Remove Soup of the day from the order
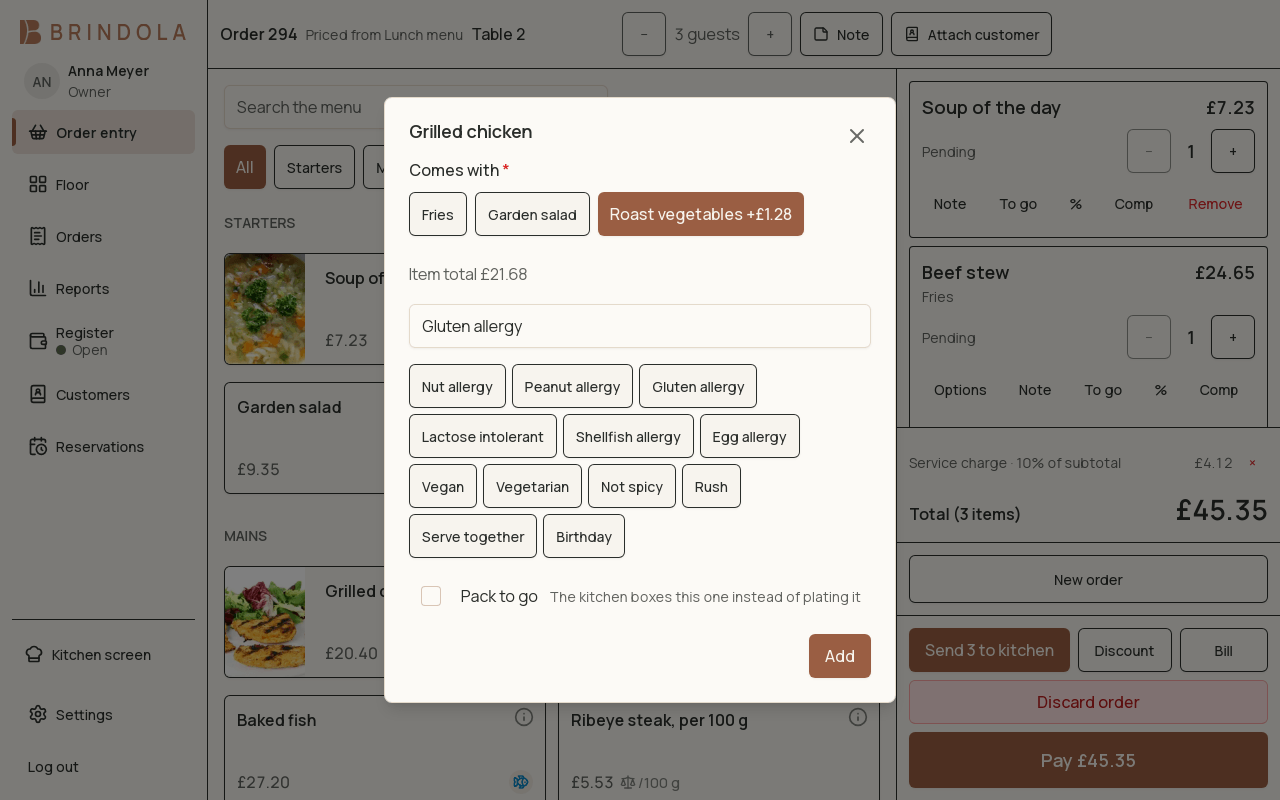Image resolution: width=1280 pixels, height=800 pixels. click(x=1215, y=204)
